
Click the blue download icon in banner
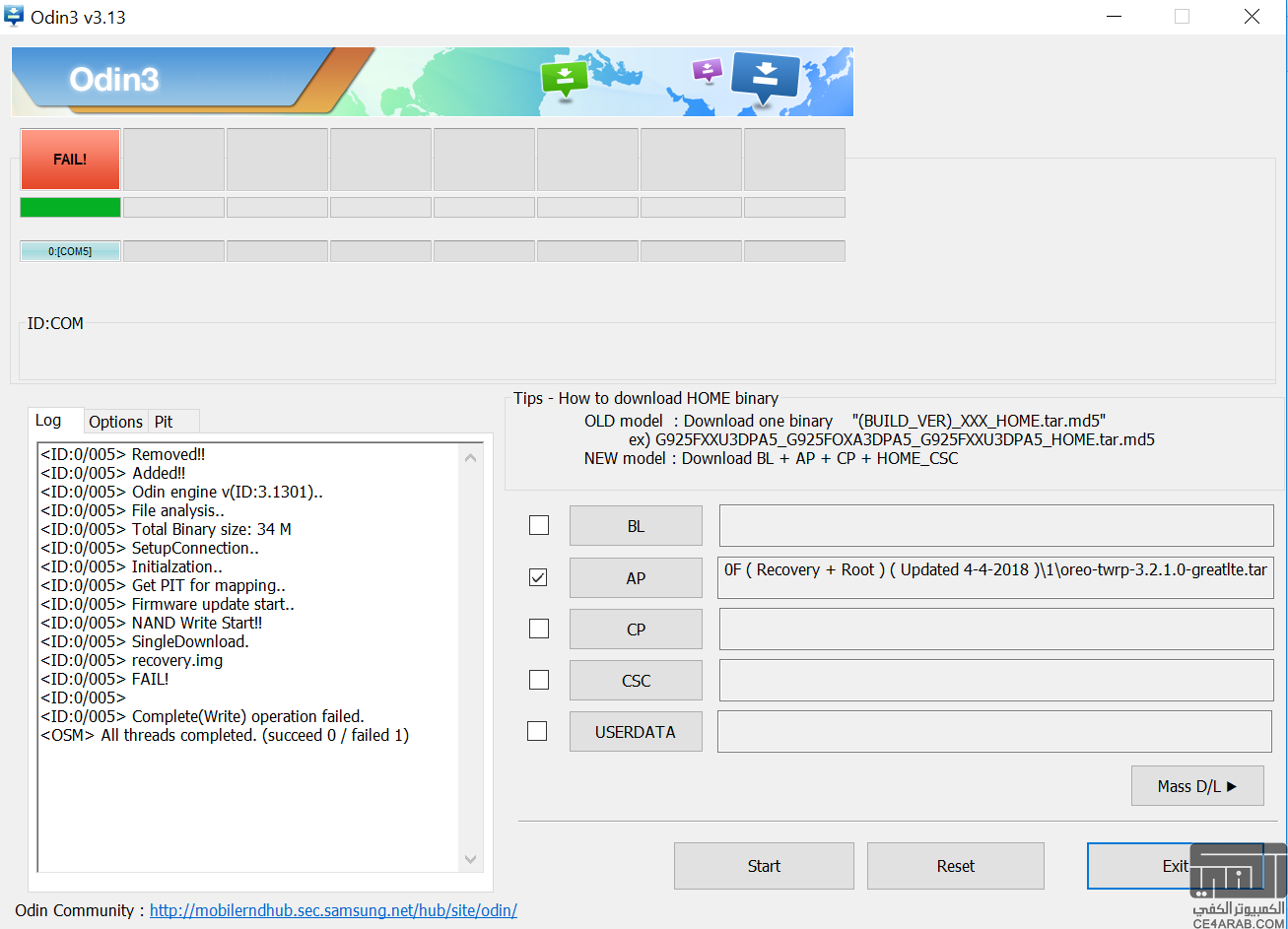765,77
